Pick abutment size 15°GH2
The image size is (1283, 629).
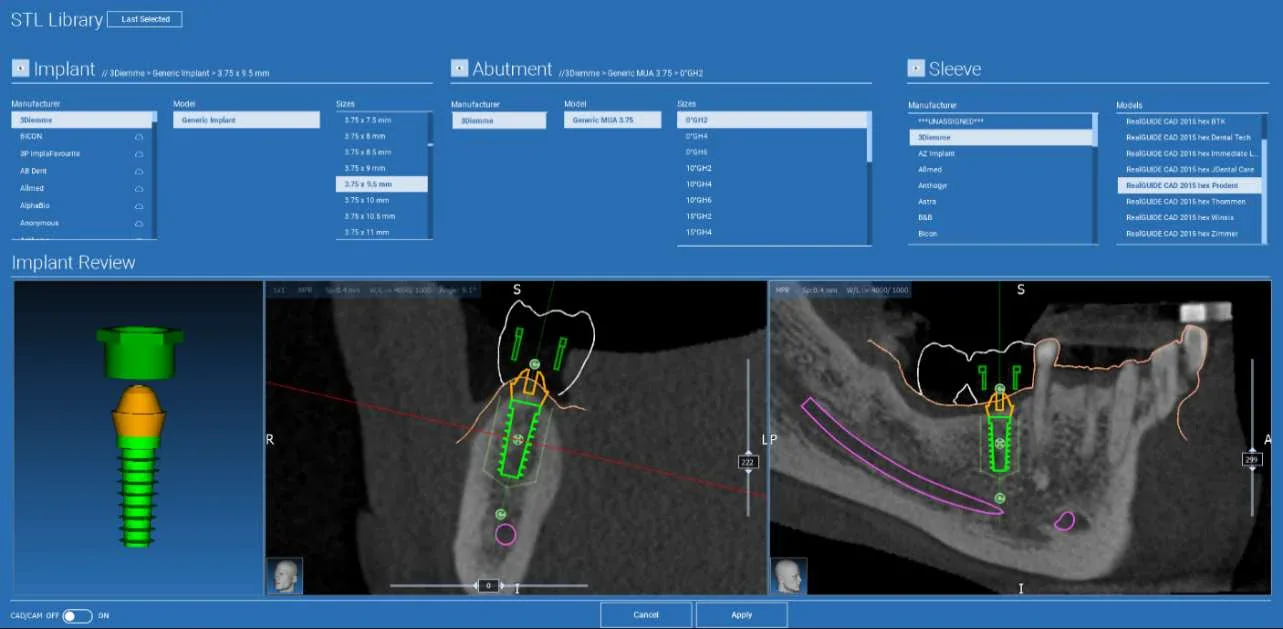[x=771, y=216]
